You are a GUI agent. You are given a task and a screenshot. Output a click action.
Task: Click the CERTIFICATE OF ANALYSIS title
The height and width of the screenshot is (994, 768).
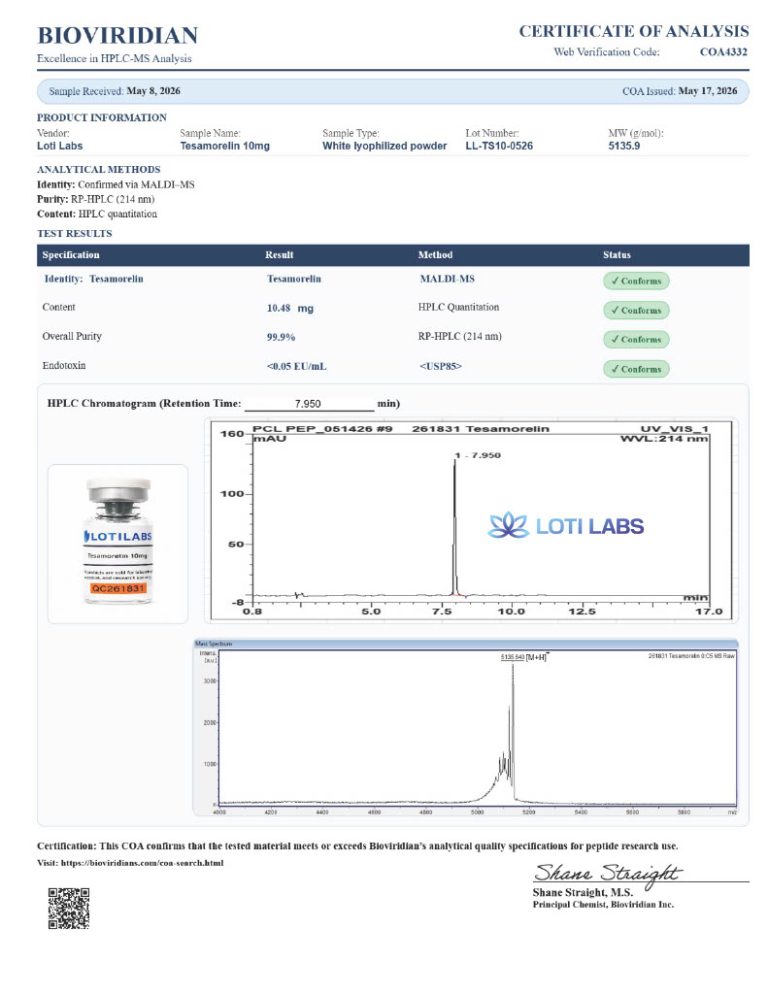click(x=634, y=31)
